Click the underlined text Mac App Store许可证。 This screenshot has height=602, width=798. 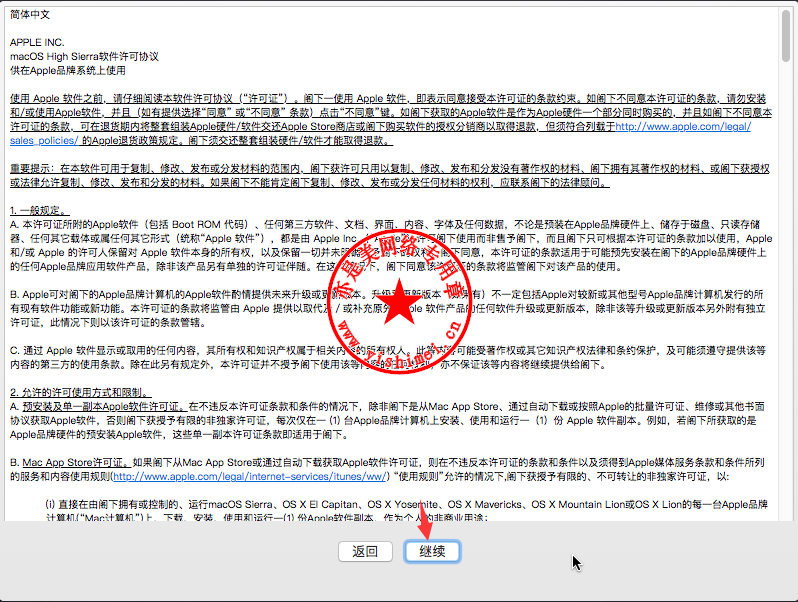(75, 463)
